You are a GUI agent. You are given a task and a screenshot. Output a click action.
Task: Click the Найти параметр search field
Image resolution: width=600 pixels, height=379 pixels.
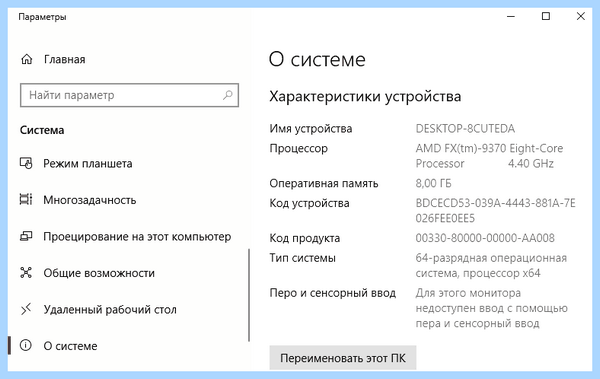(x=129, y=95)
